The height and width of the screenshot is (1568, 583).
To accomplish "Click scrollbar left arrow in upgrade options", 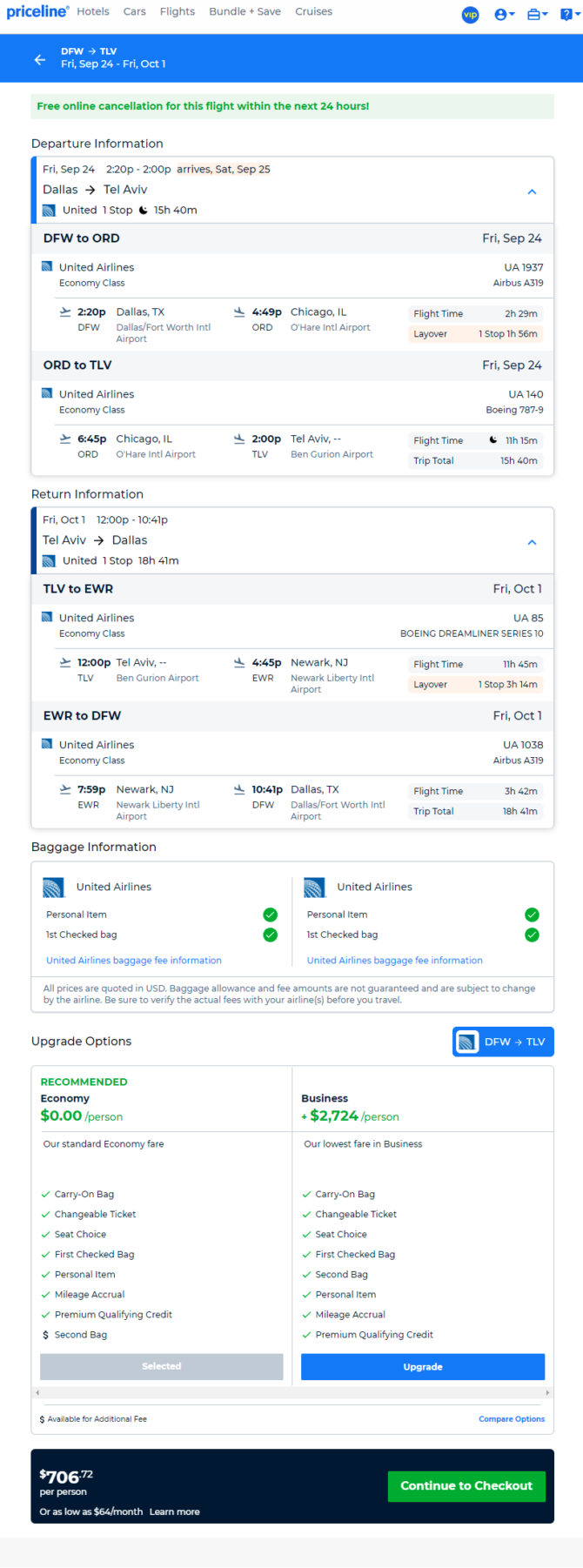I will pyautogui.click(x=37, y=1392).
